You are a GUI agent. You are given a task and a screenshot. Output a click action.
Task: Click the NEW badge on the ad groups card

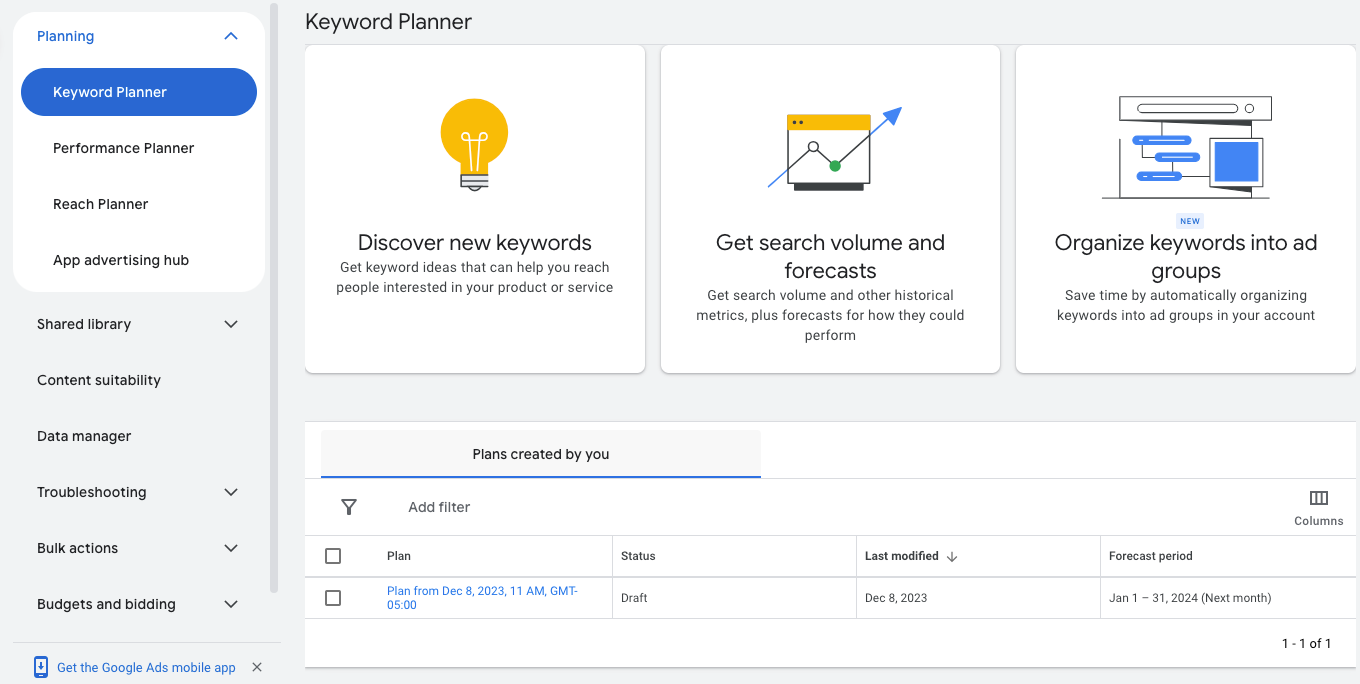coord(1190,221)
